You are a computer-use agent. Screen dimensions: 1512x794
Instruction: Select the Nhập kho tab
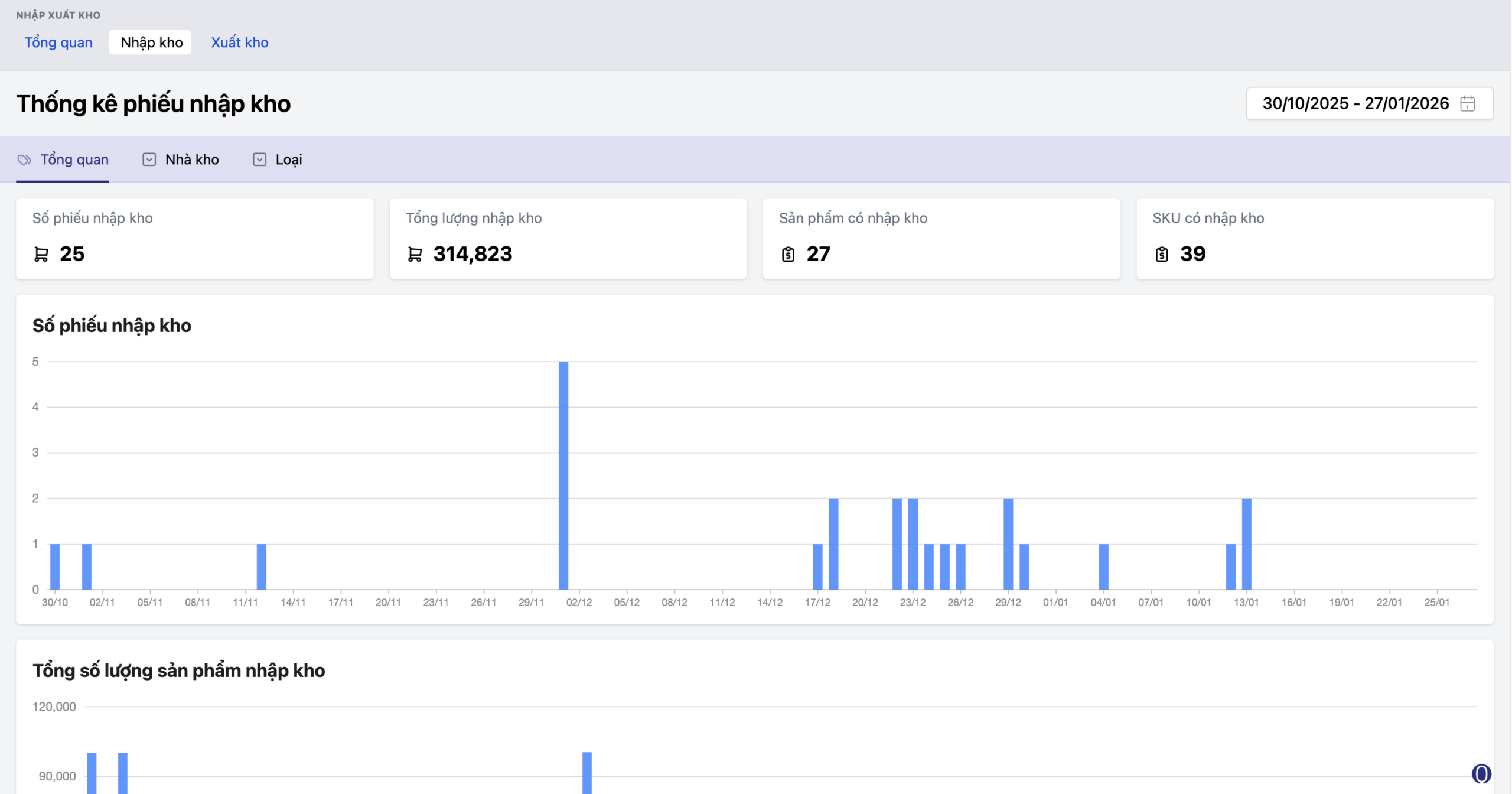(151, 43)
